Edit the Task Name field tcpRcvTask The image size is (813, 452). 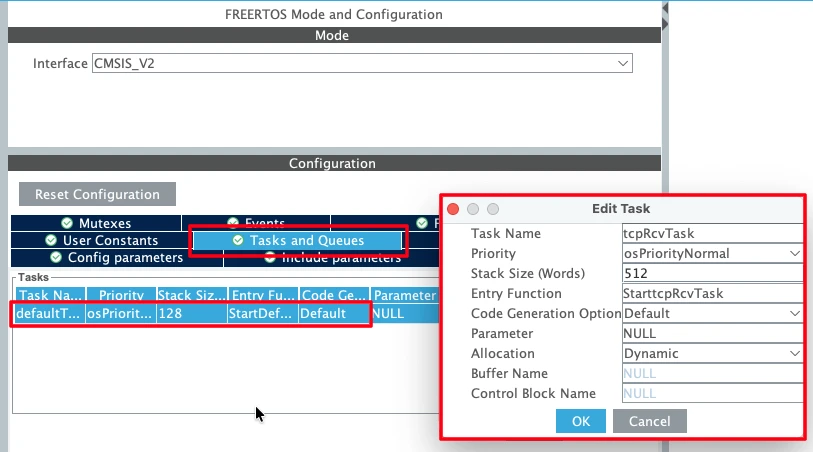click(x=712, y=233)
